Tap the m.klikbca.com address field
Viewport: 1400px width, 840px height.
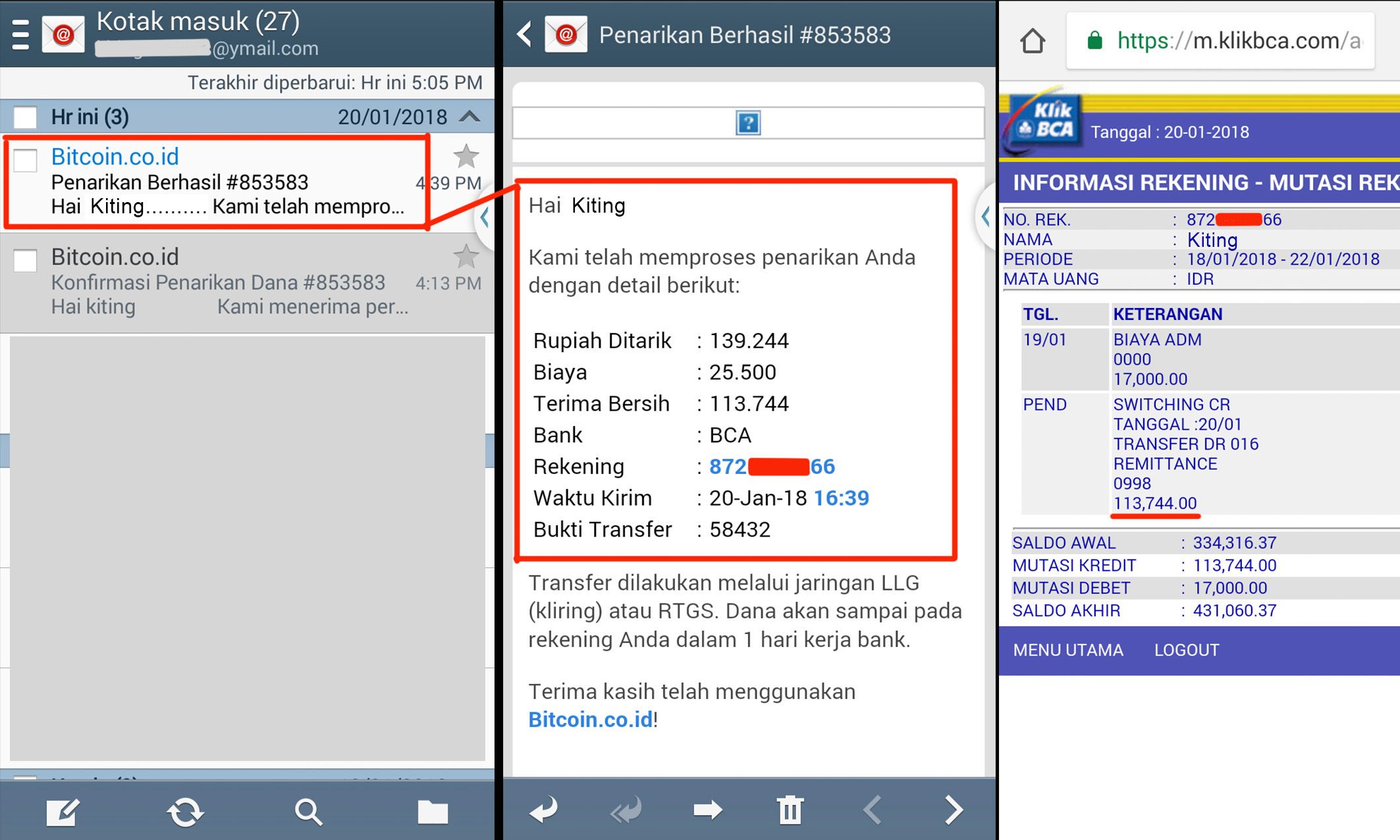click(1220, 41)
